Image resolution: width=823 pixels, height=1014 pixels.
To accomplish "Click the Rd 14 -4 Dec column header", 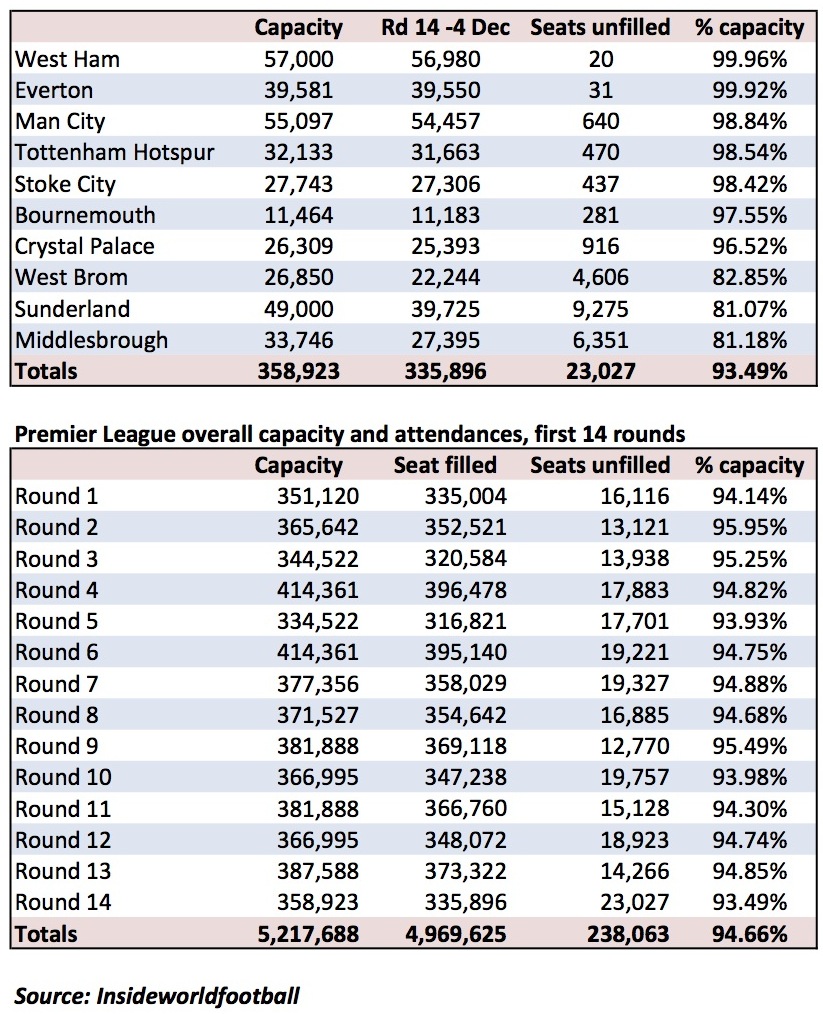I will 445,27.
